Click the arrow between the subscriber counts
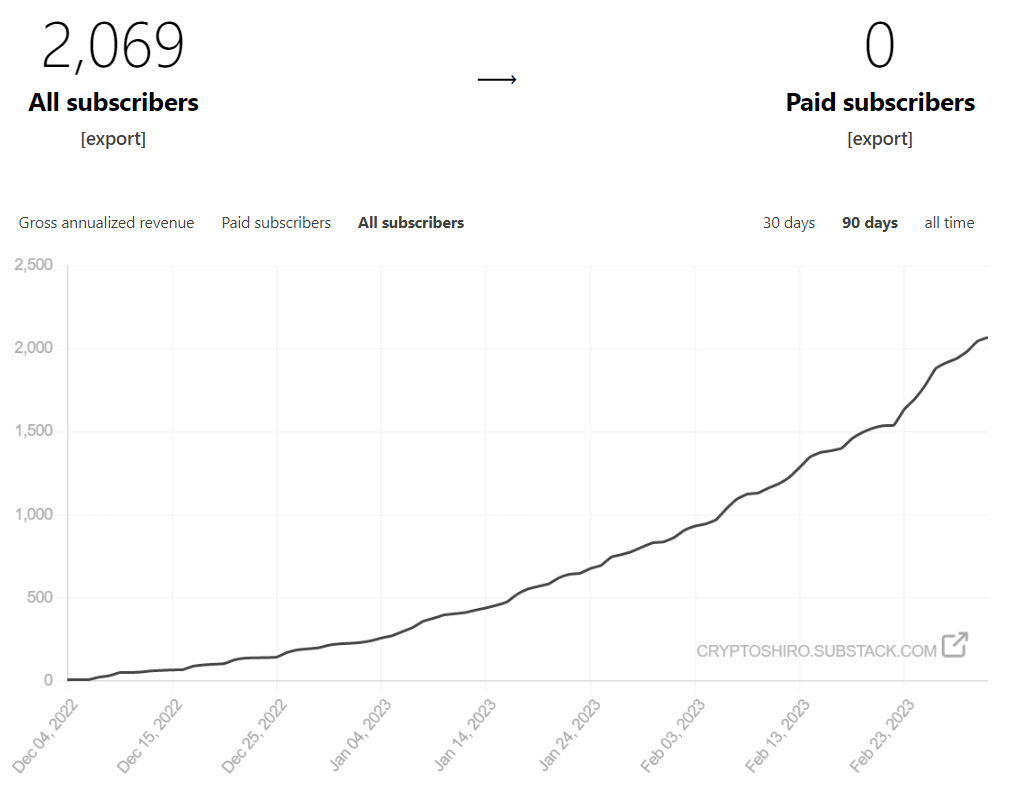The image size is (1019, 791). coord(496,80)
